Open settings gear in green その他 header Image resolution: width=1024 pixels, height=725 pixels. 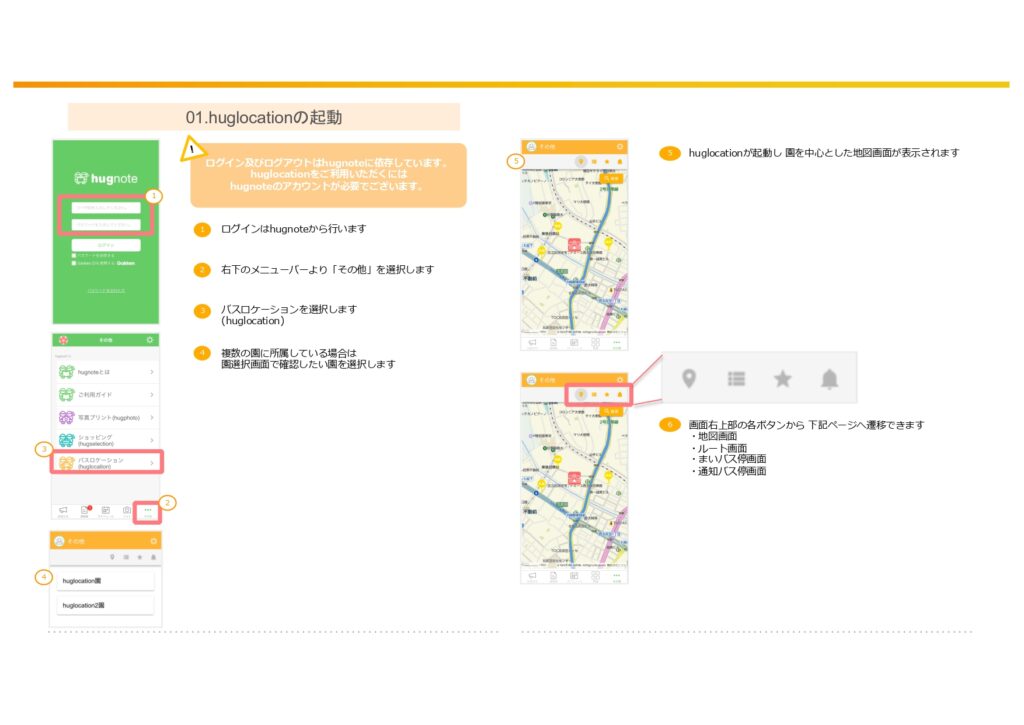point(150,340)
